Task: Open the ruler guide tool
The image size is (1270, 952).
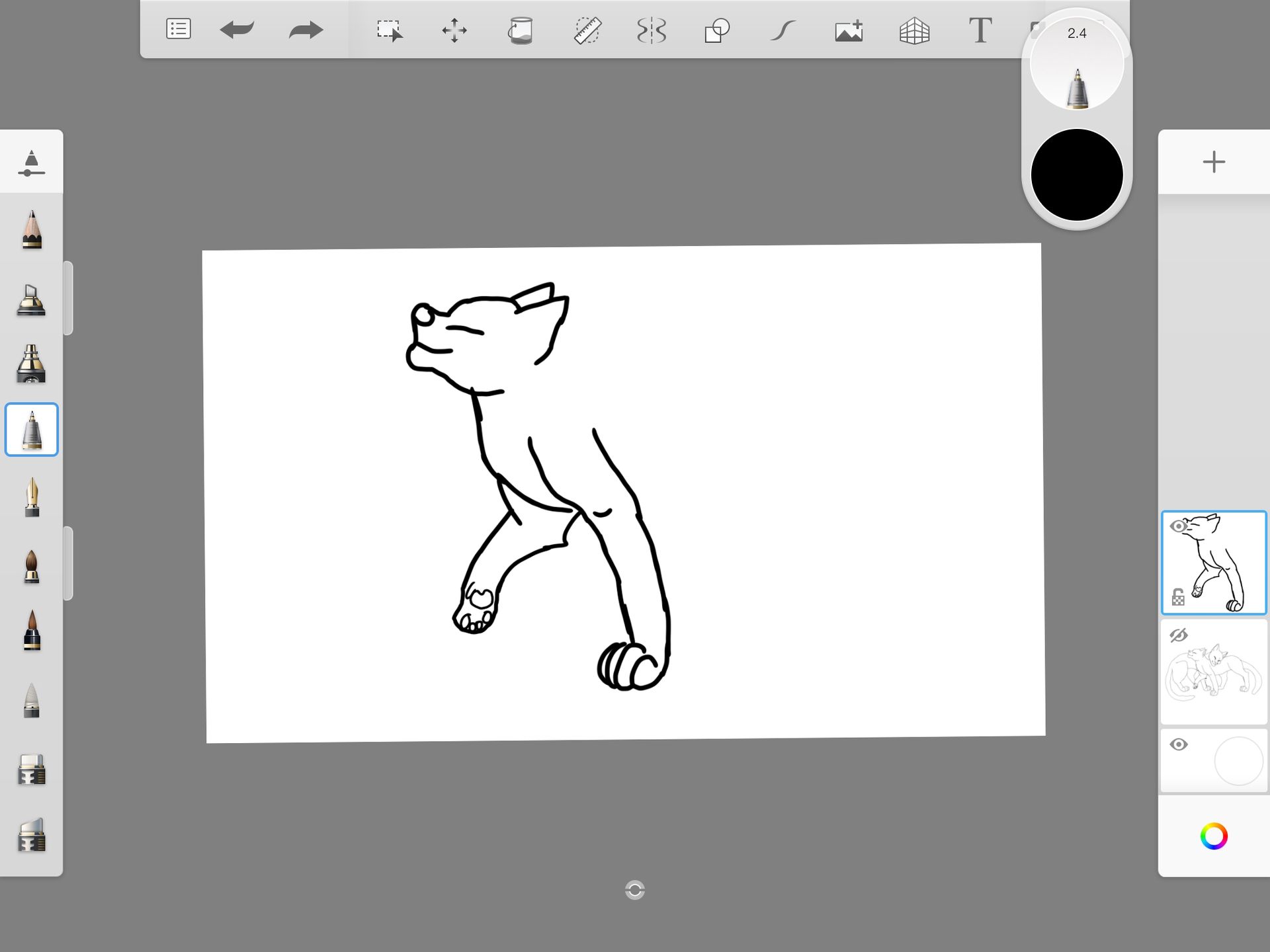Action: click(x=587, y=30)
